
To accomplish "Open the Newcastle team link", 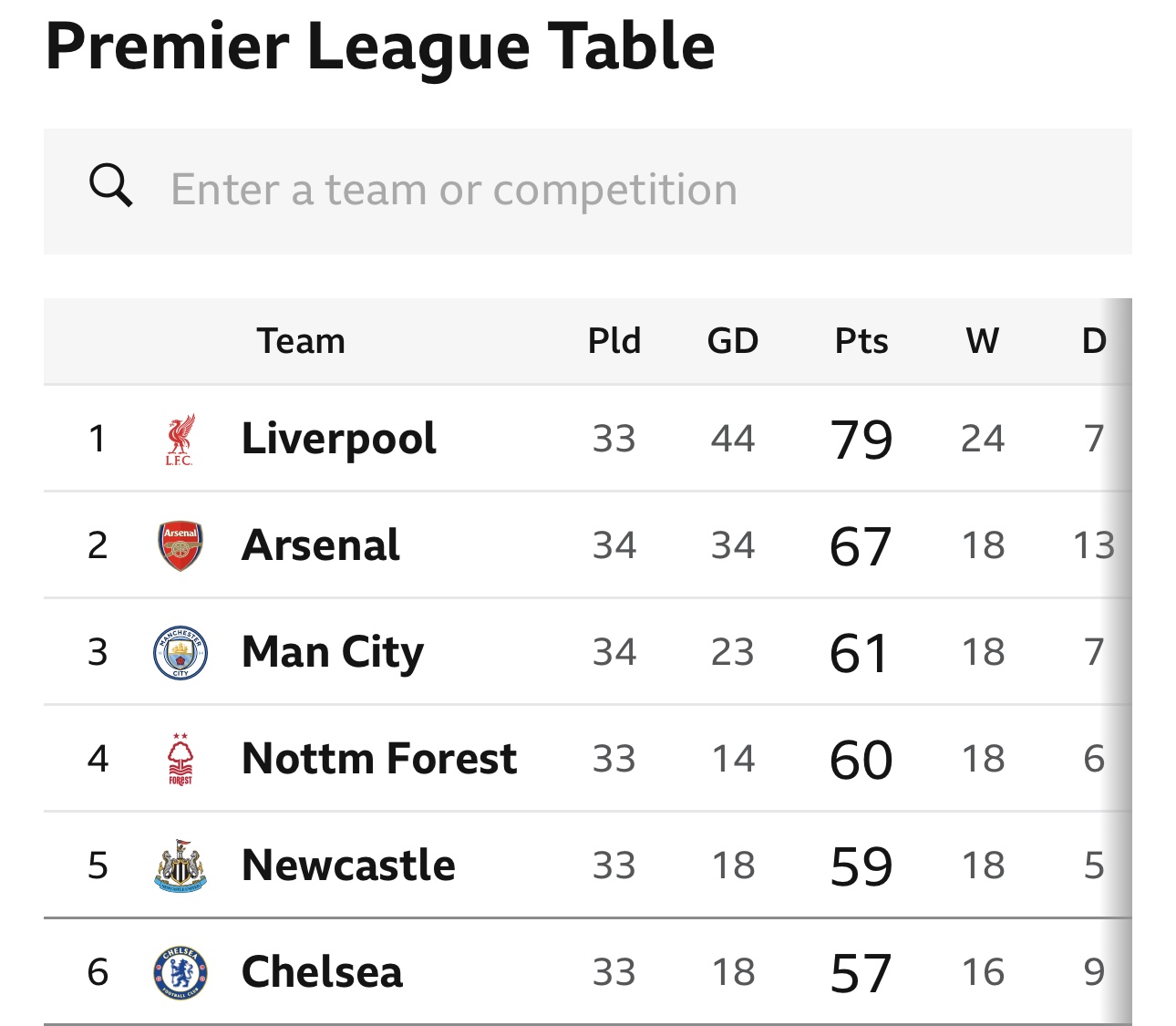I will [x=348, y=865].
